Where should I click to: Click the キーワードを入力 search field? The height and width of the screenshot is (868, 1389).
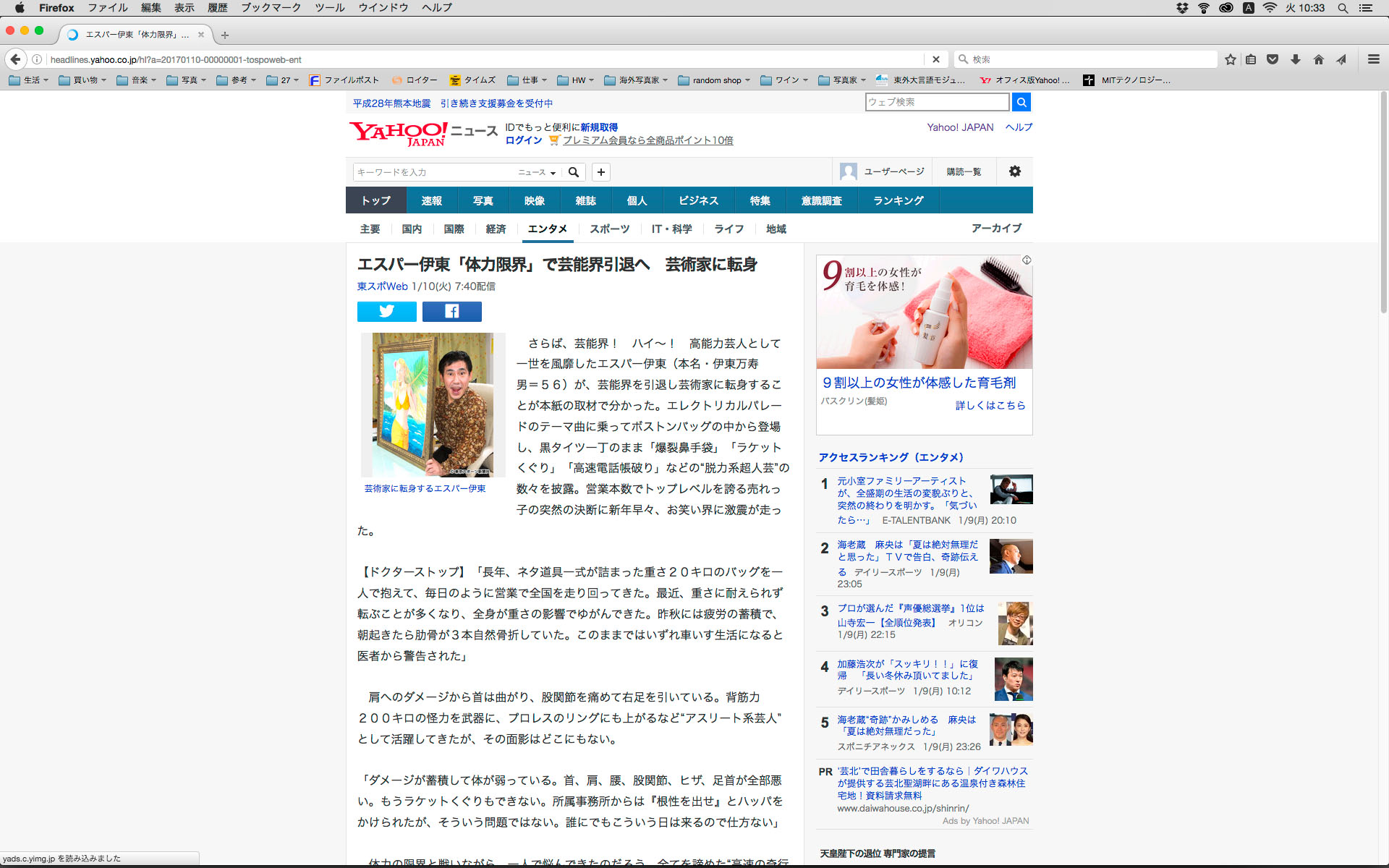coord(434,172)
